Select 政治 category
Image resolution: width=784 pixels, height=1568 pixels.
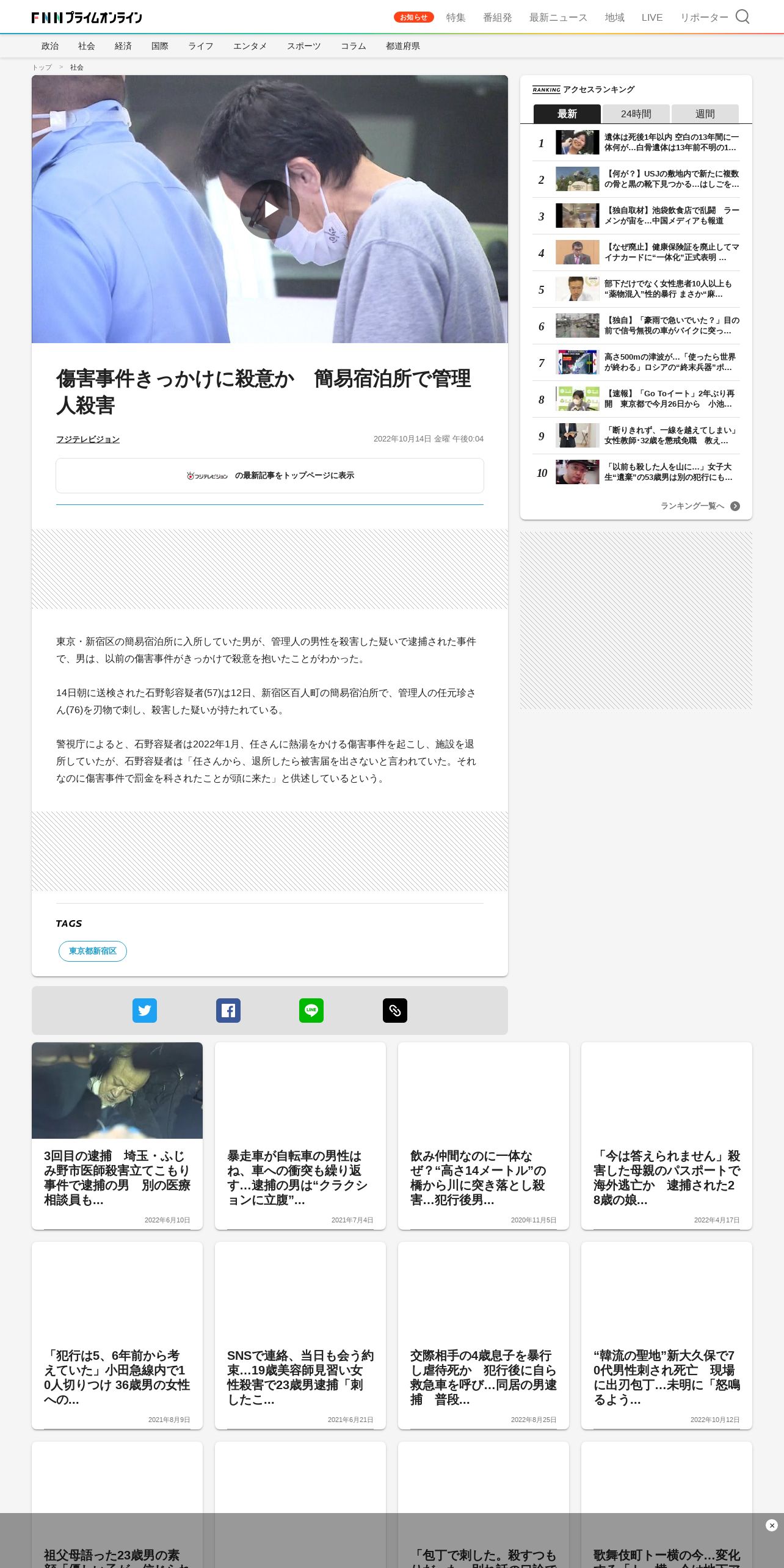point(50,46)
